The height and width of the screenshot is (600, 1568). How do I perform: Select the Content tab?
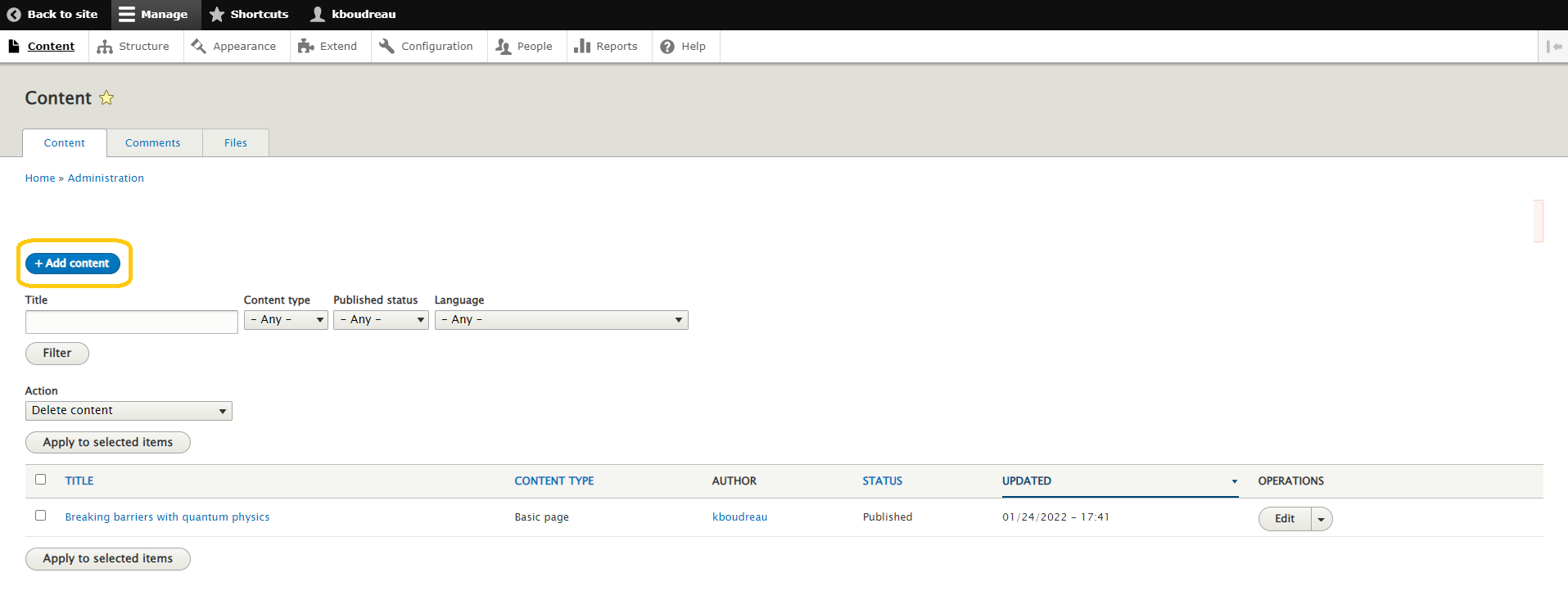click(x=65, y=143)
